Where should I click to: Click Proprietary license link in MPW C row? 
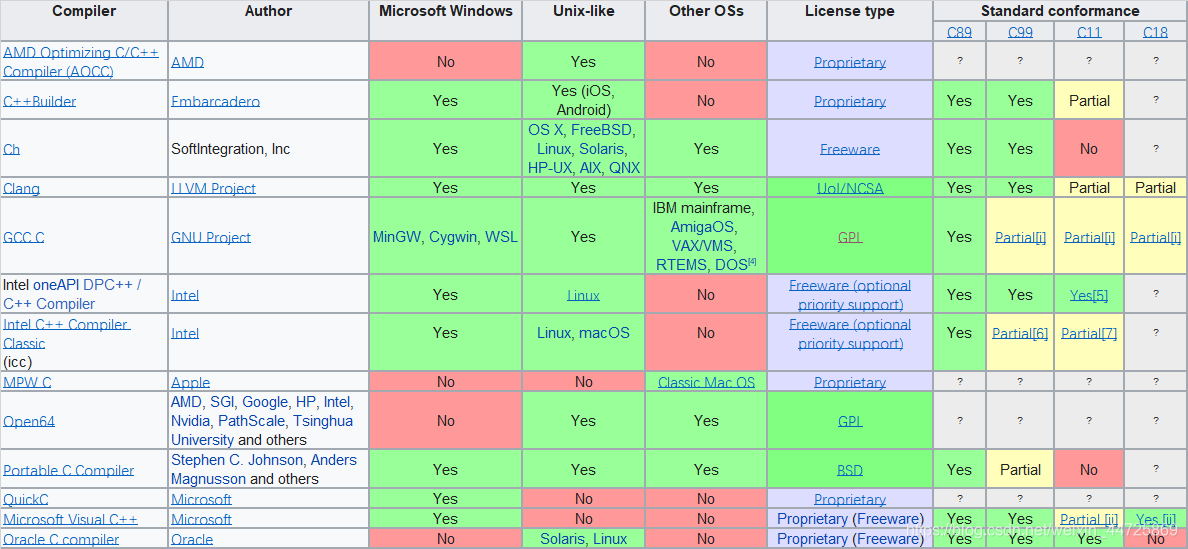point(850,382)
